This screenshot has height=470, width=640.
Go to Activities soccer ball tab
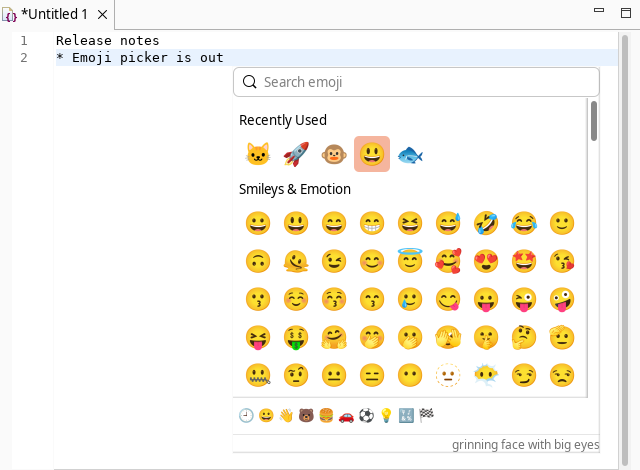tap(366, 416)
